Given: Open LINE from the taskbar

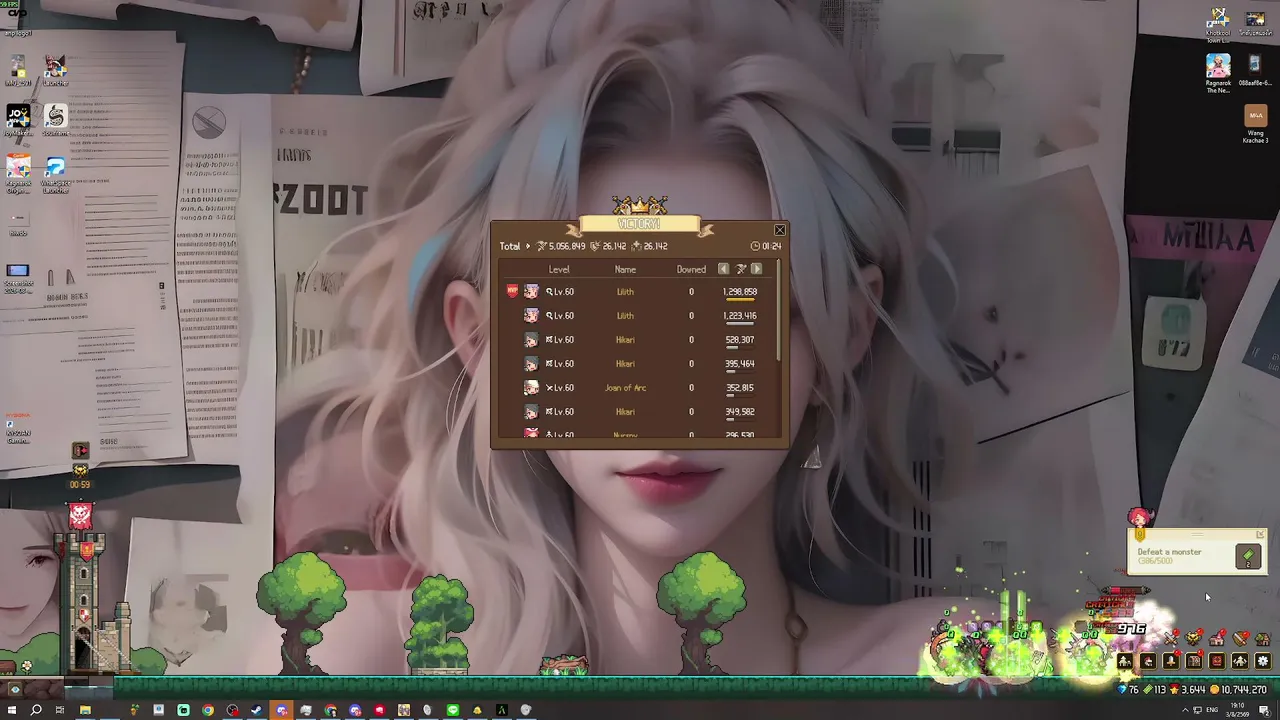Looking at the screenshot, I should pyautogui.click(x=453, y=710).
